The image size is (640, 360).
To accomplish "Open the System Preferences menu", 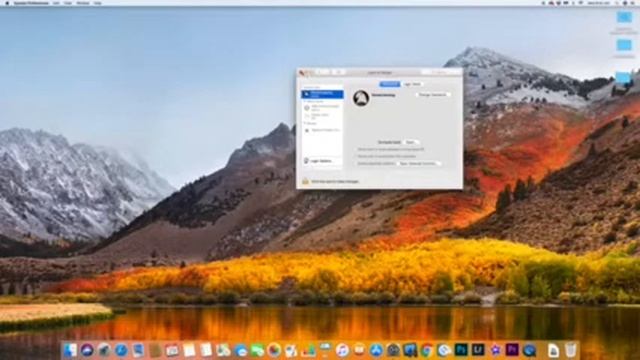I will point(31,3).
